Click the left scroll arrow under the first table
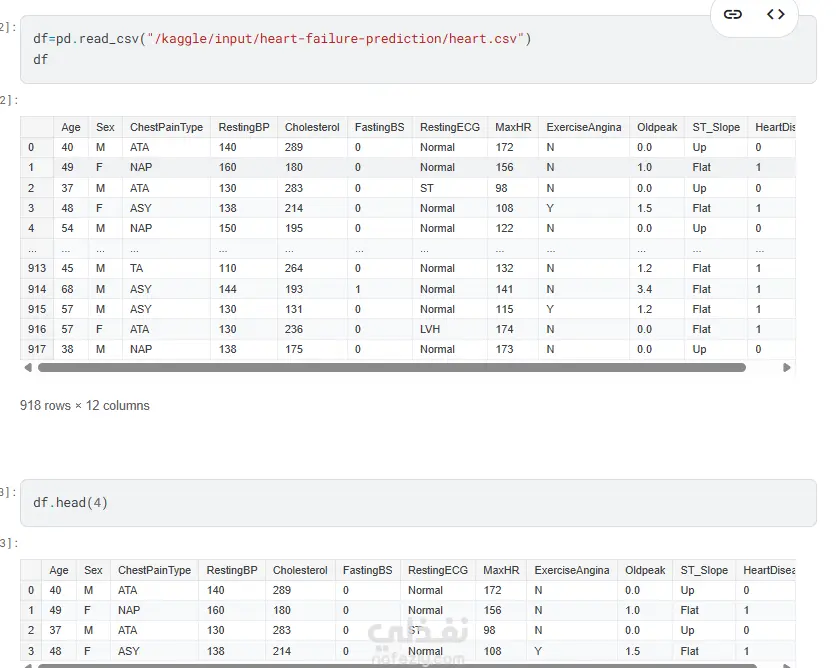836x668 pixels. tap(27, 368)
